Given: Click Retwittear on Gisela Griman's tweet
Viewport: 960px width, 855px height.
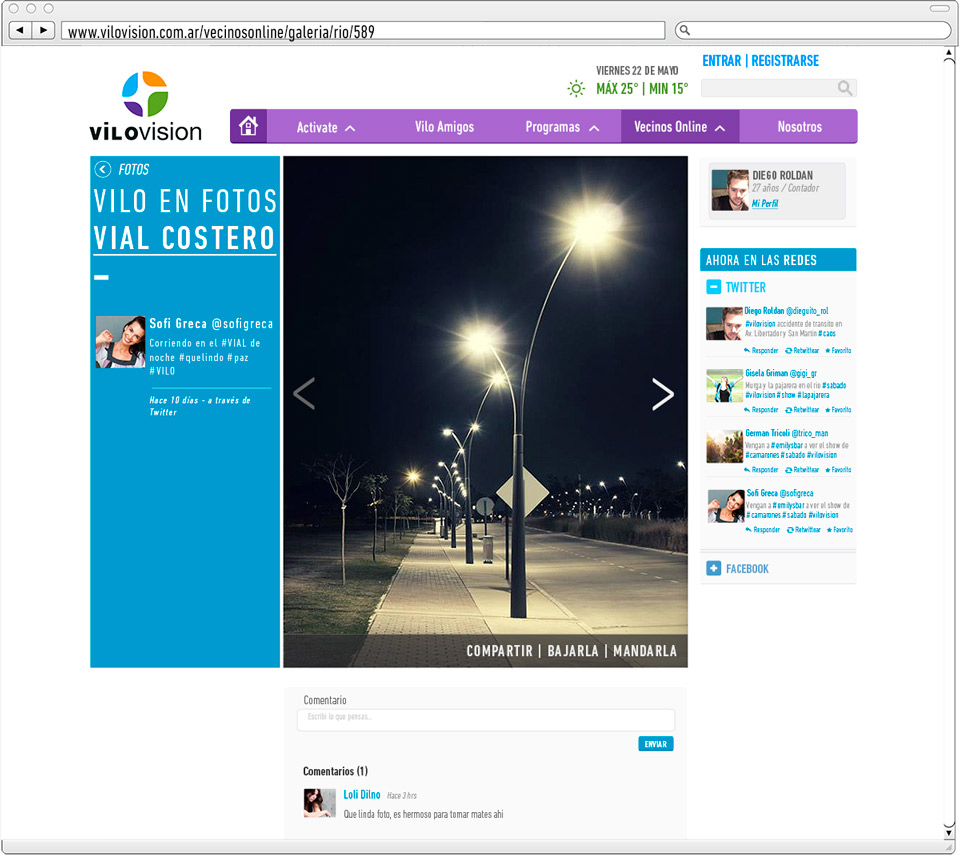Looking at the screenshot, I should pyautogui.click(x=803, y=410).
